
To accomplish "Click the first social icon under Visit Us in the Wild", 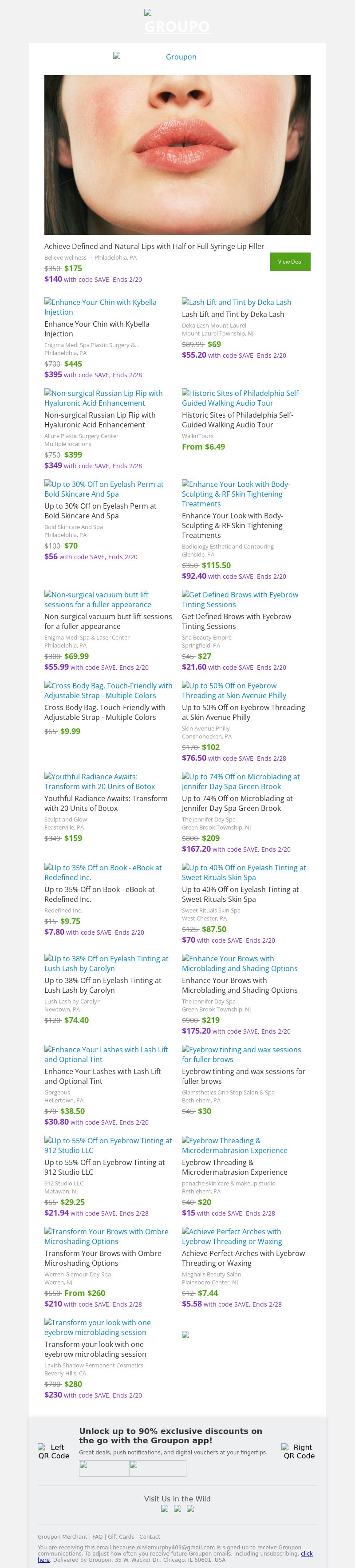I will (164, 1509).
